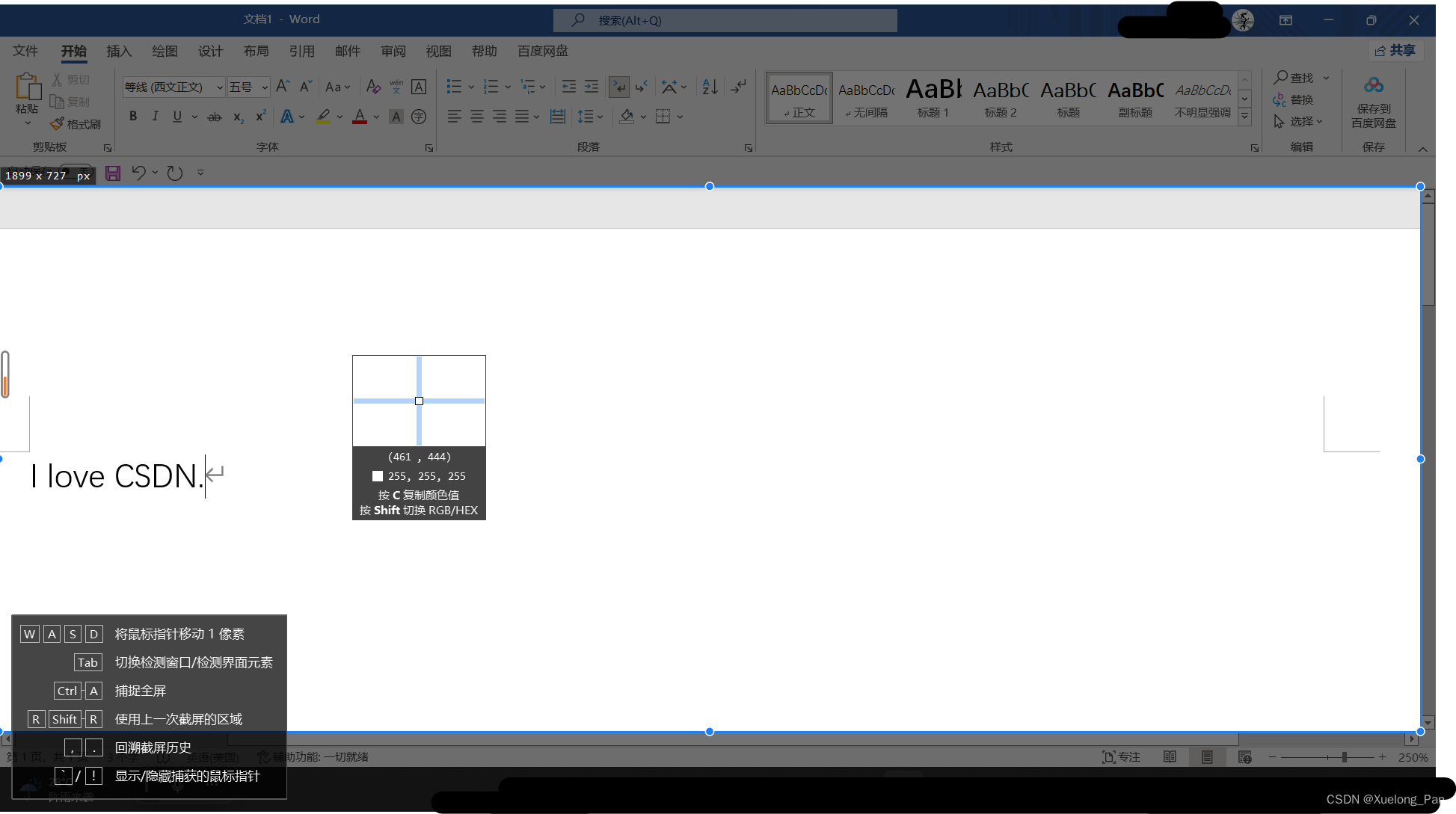This screenshot has width=1456, height=814.
Task: Click the Find magnifier (查找) icon
Action: (1280, 77)
